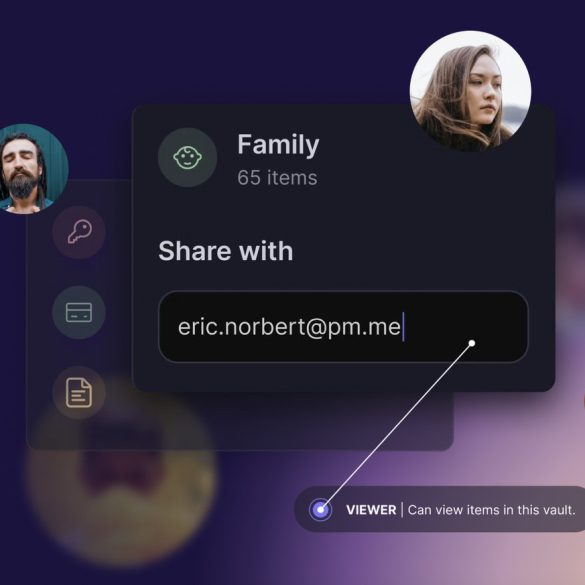Select the key login icon
The height and width of the screenshot is (585, 585).
coord(79,232)
